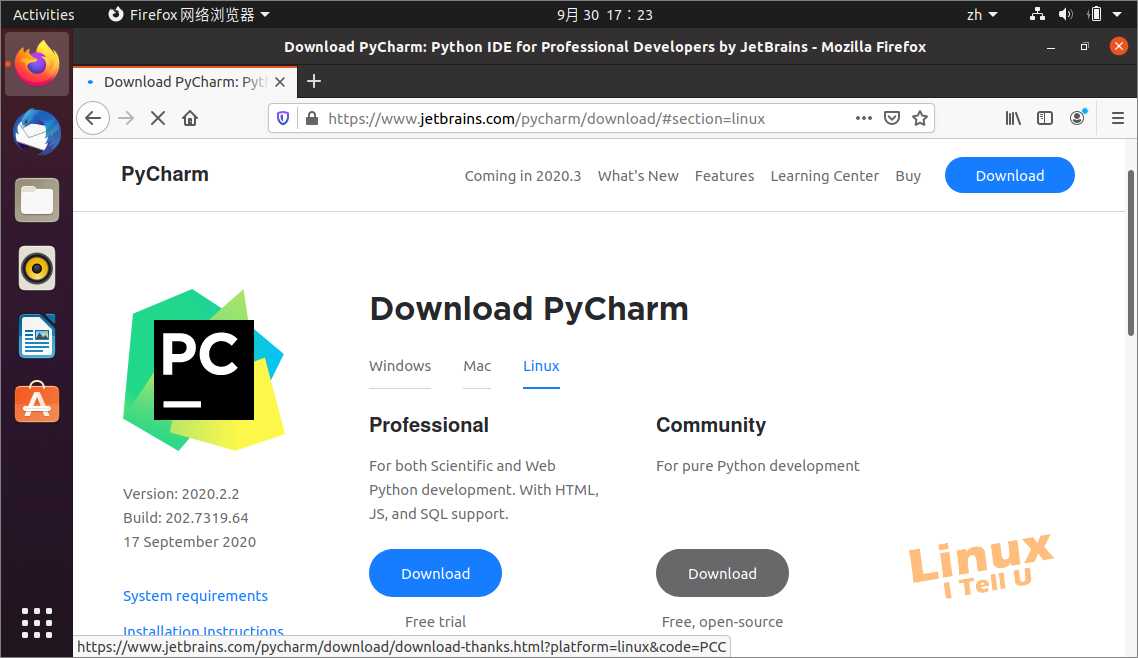Toggle the sidebar view icon
This screenshot has width=1138, height=658.
(1045, 118)
